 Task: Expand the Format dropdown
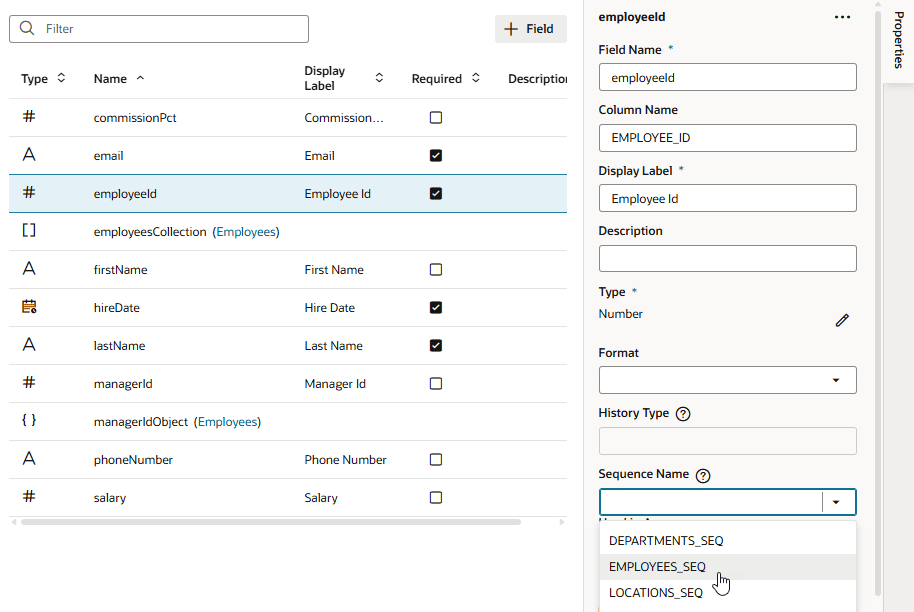835,380
